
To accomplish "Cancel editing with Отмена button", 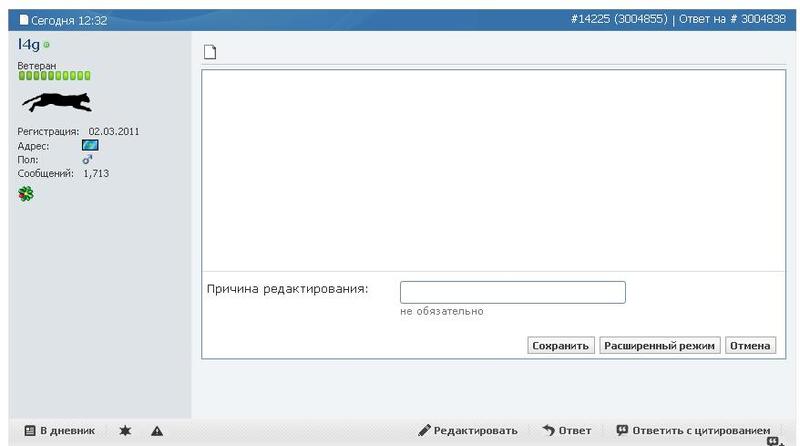I will [750, 345].
